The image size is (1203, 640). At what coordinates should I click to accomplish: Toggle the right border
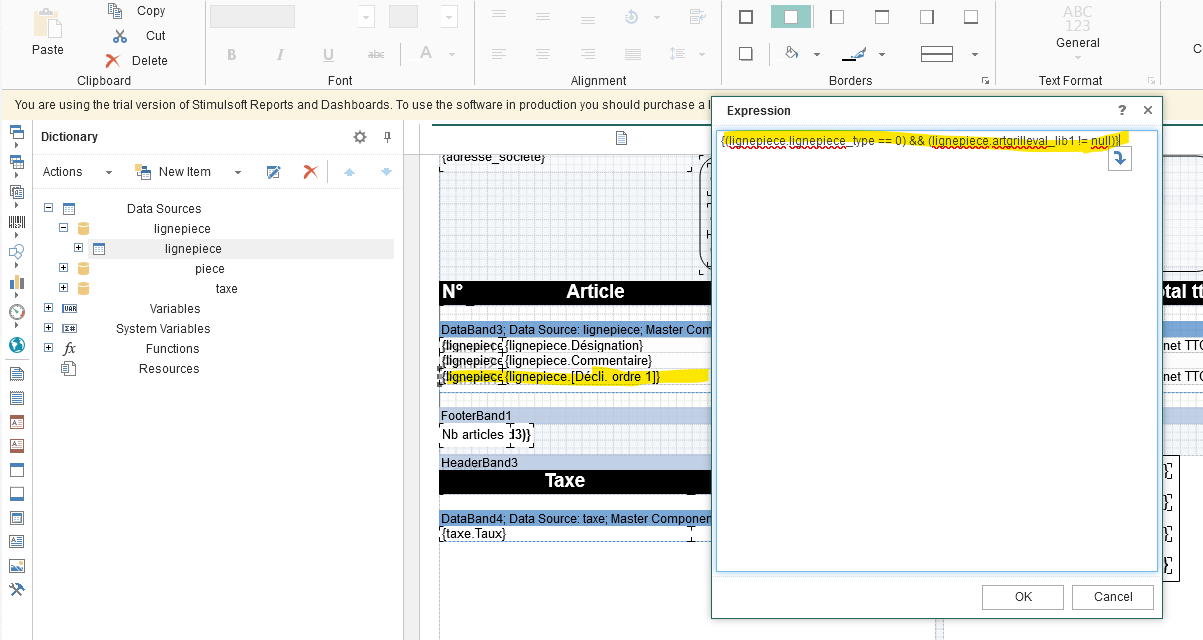click(x=926, y=17)
